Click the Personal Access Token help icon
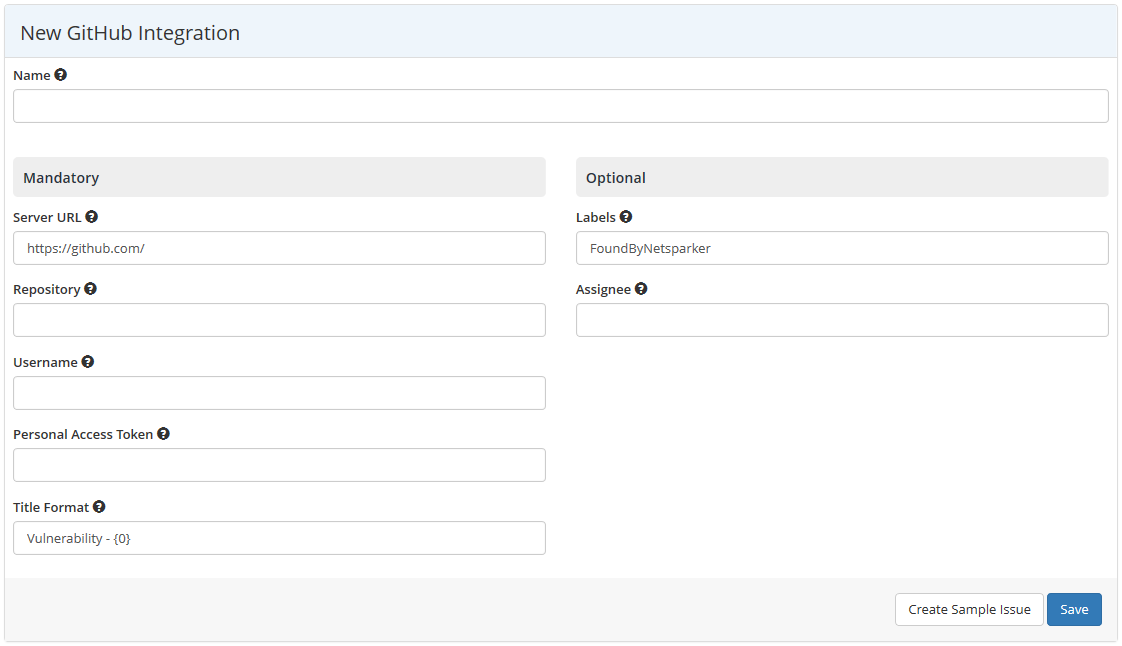This screenshot has width=1122, height=646. click(163, 433)
